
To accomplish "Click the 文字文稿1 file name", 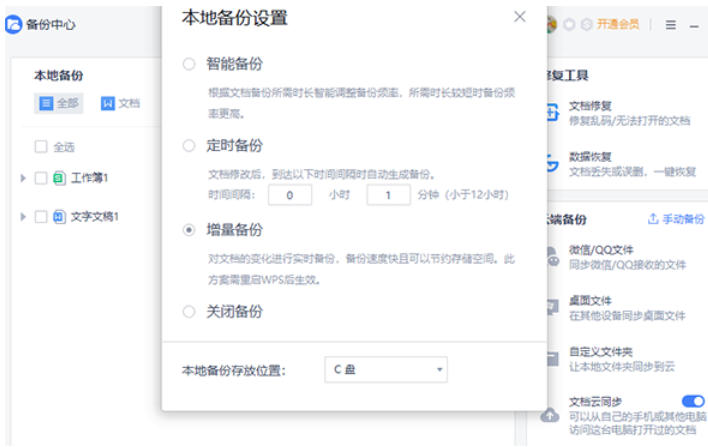I will click(x=95, y=217).
